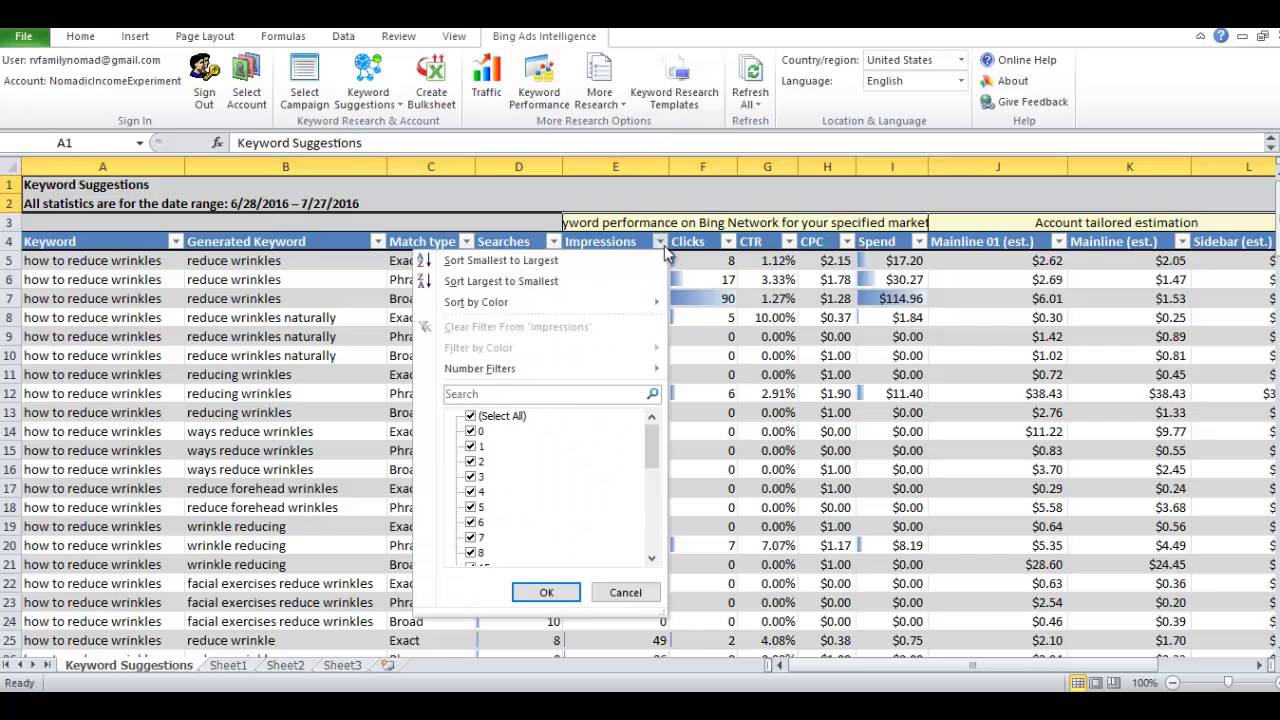The height and width of the screenshot is (720, 1280).
Task: Switch to Page Layout view in status bar
Action: coord(1097,683)
